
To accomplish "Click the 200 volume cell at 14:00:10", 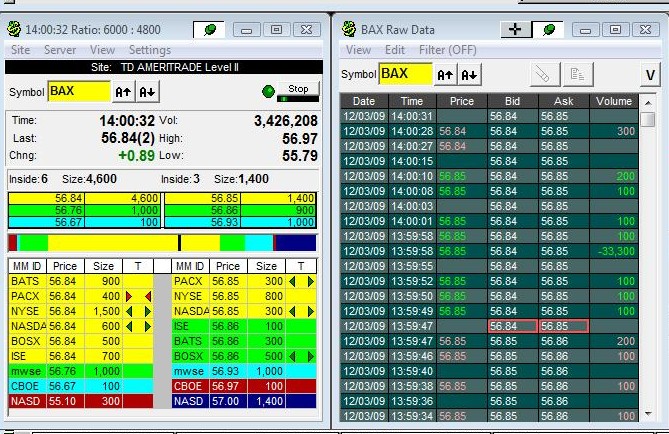I will click(x=614, y=176).
